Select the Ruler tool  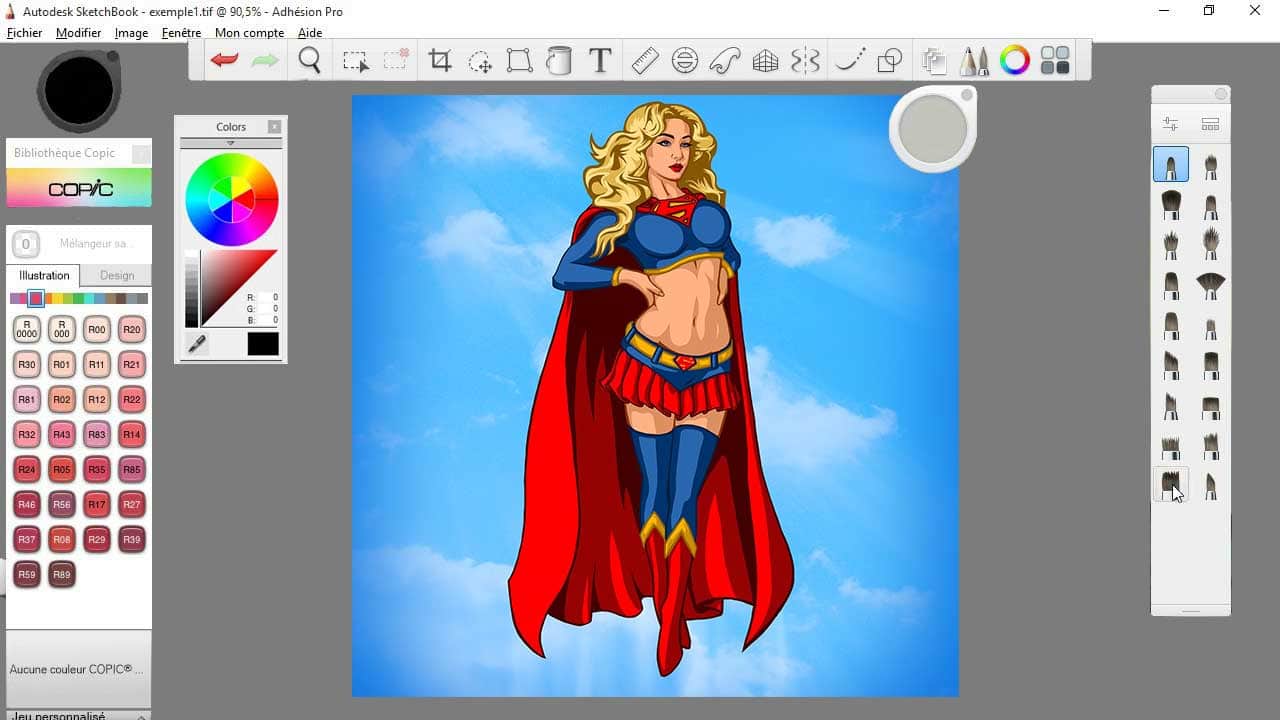[x=645, y=61]
